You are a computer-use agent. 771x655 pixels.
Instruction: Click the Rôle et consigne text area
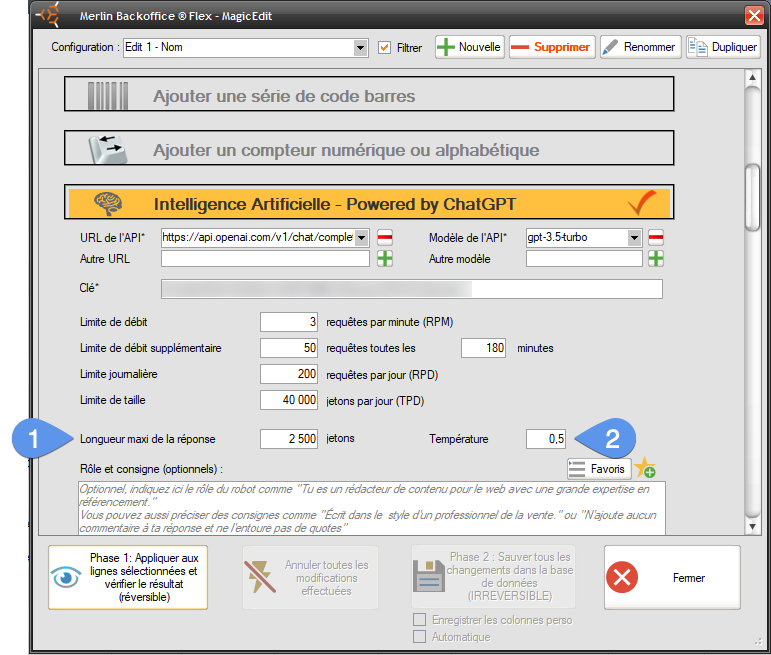(x=372, y=508)
